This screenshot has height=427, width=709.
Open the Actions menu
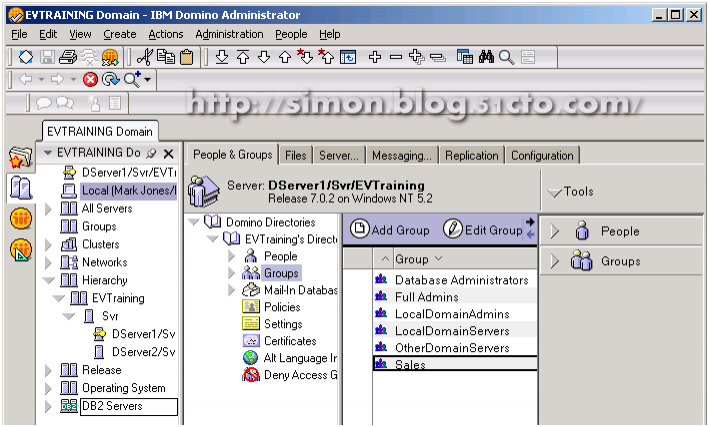(x=166, y=34)
